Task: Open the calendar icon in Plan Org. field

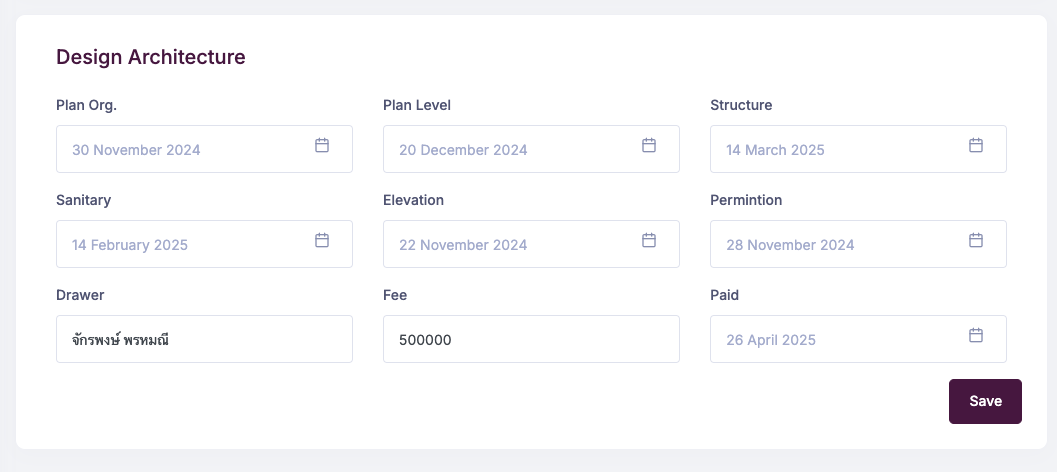Action: click(x=322, y=145)
